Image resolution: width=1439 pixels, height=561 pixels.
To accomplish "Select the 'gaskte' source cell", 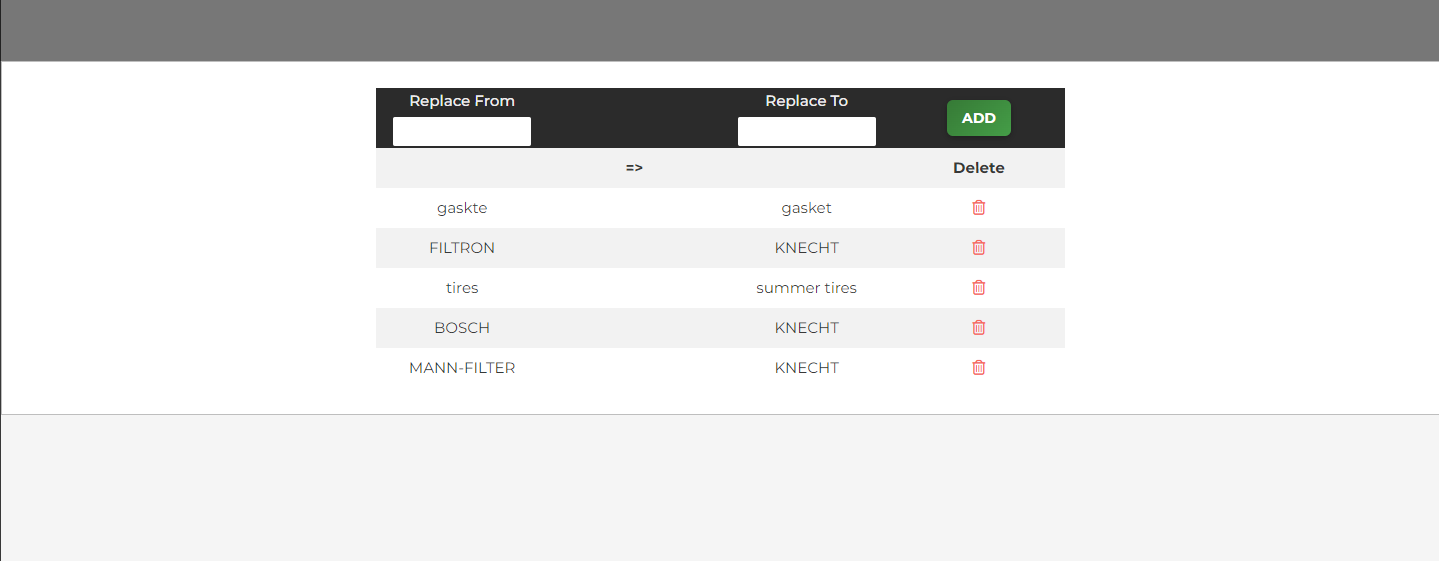I will pyautogui.click(x=461, y=208).
